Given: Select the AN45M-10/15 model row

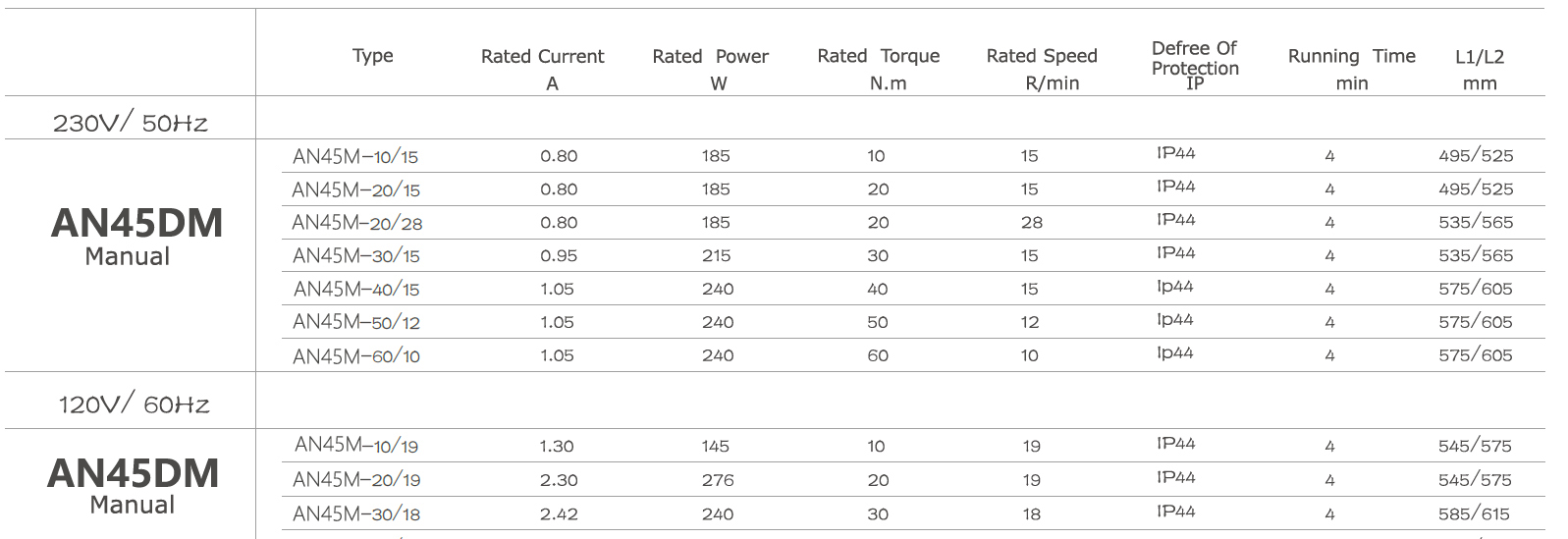Looking at the screenshot, I should pos(913,156).
